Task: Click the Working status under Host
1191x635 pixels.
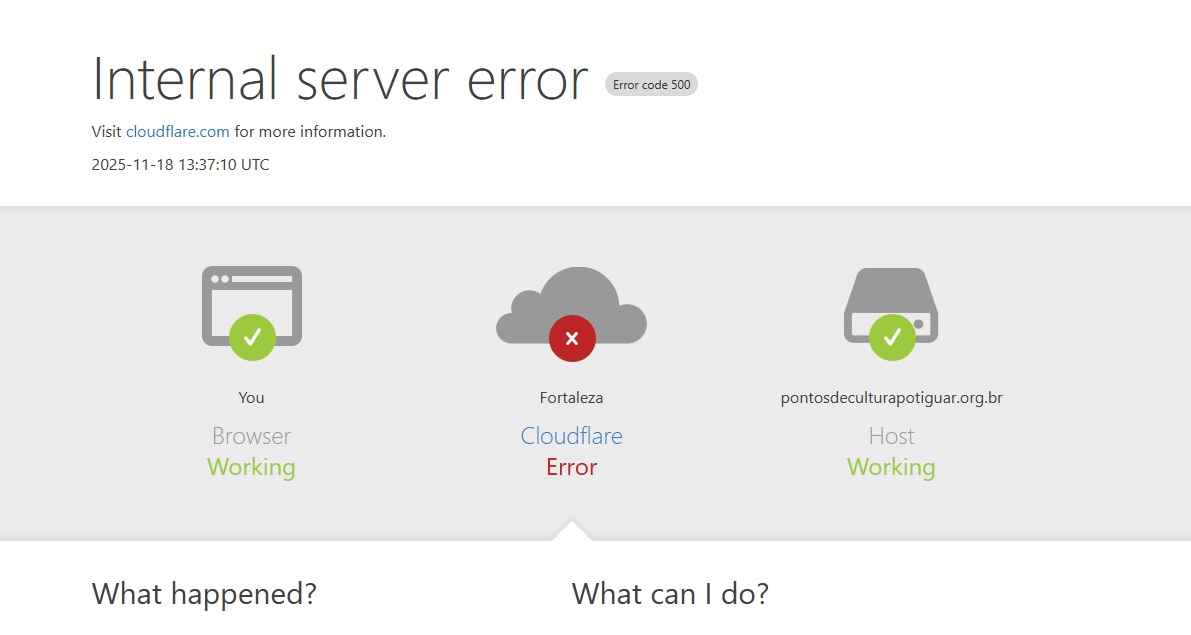Action: tap(891, 467)
